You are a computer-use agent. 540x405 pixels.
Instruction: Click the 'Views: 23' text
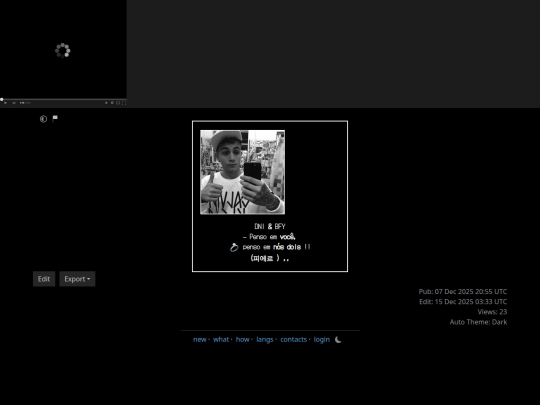click(492, 312)
